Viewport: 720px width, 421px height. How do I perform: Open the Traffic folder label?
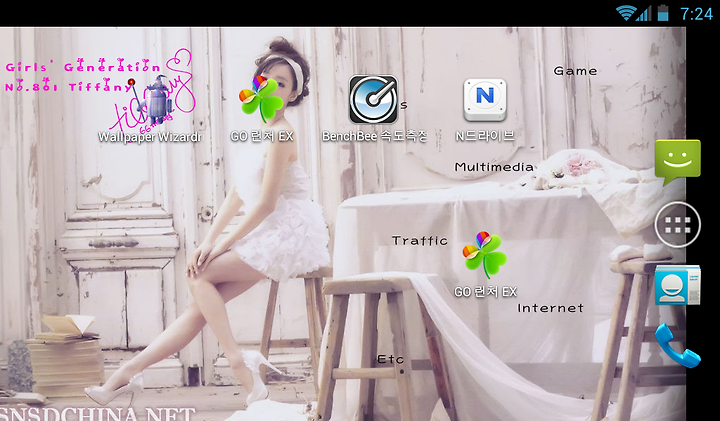tap(420, 241)
